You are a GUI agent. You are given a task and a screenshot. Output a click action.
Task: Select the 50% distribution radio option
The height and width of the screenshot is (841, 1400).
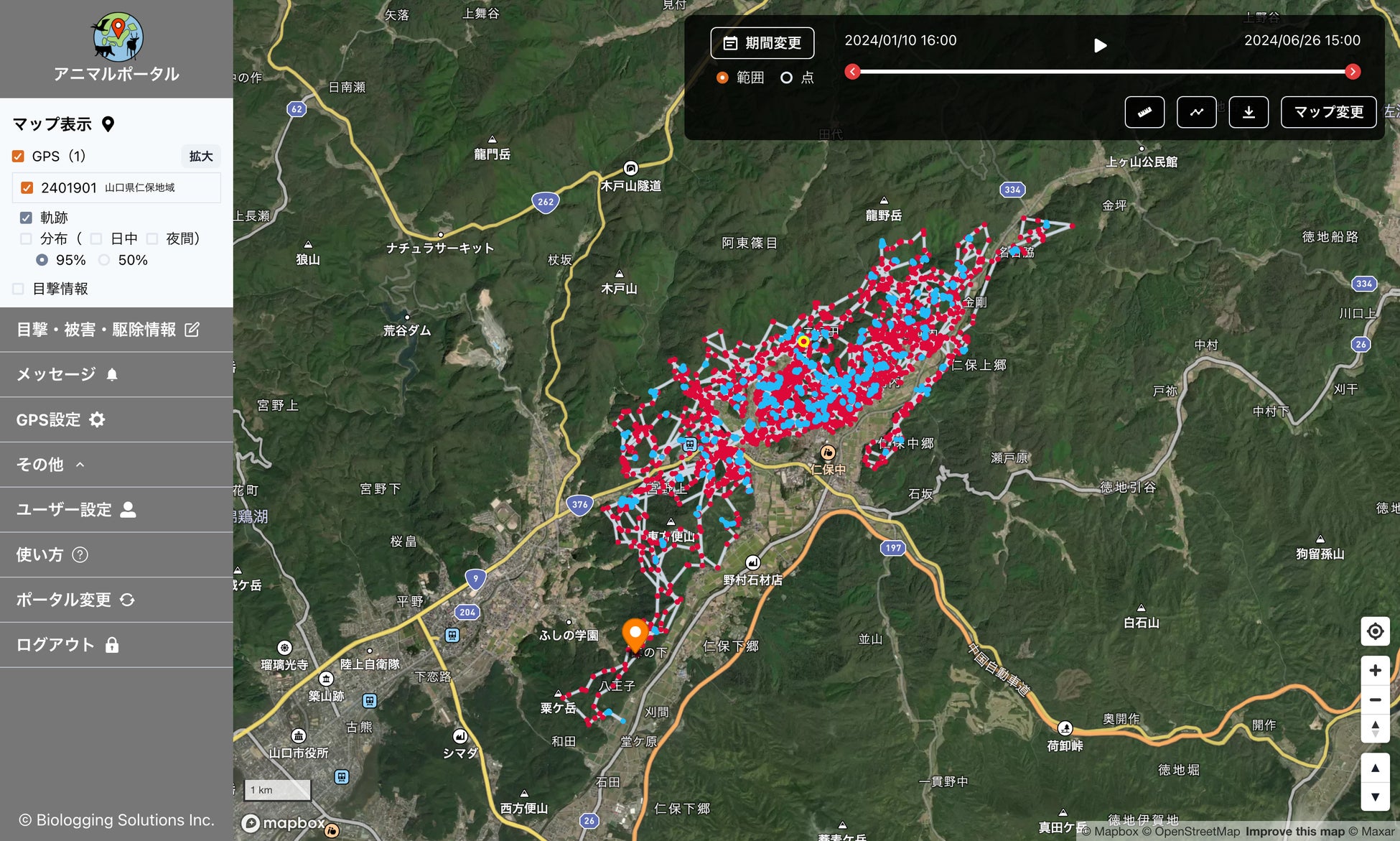(105, 260)
